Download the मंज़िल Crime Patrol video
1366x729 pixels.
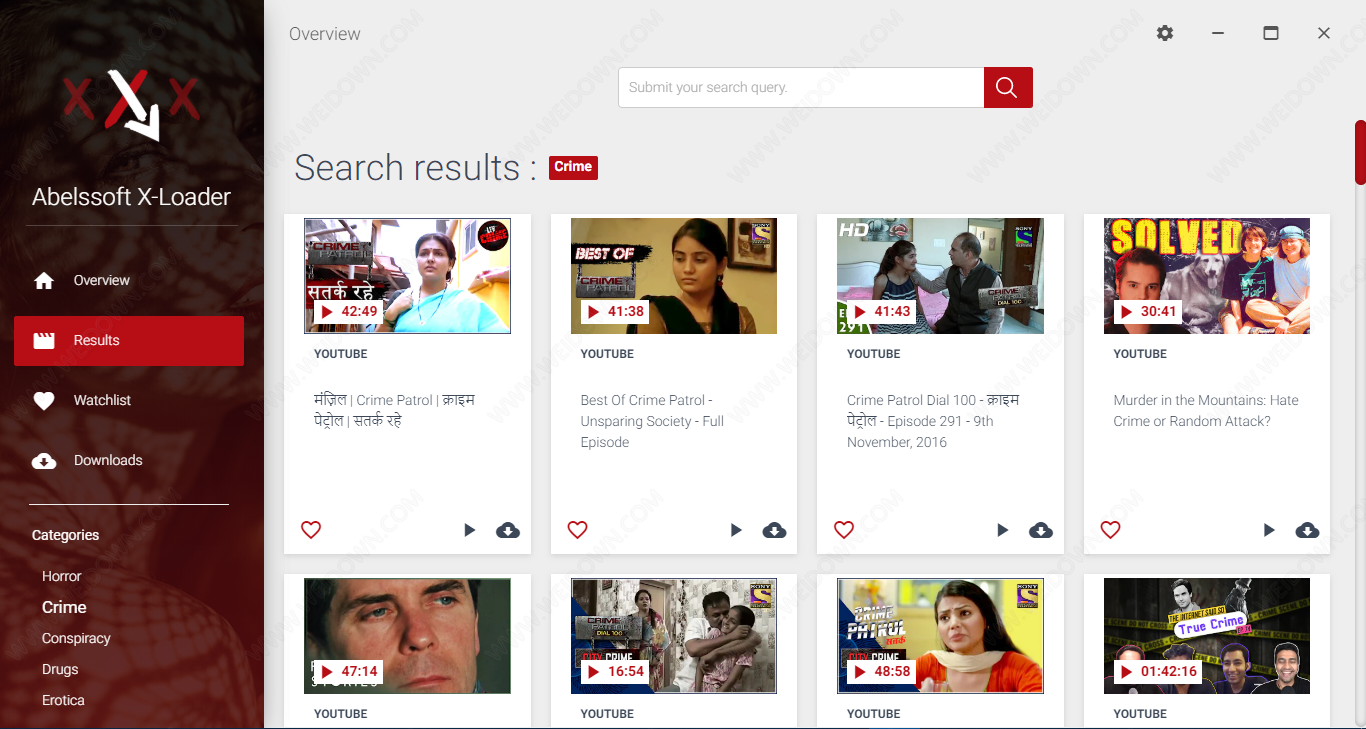click(x=508, y=530)
